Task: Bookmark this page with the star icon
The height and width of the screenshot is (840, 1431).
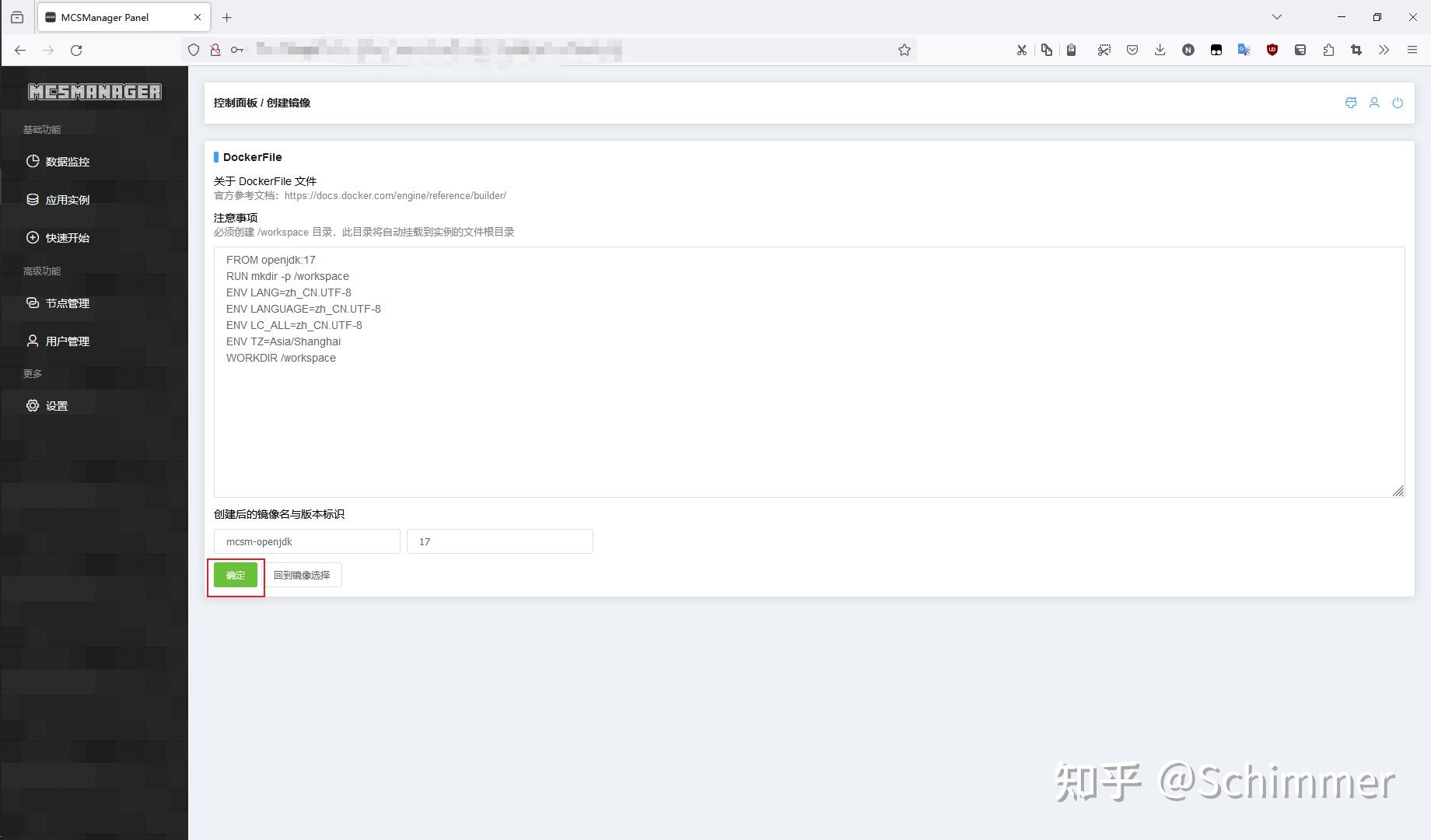Action: coord(904,49)
